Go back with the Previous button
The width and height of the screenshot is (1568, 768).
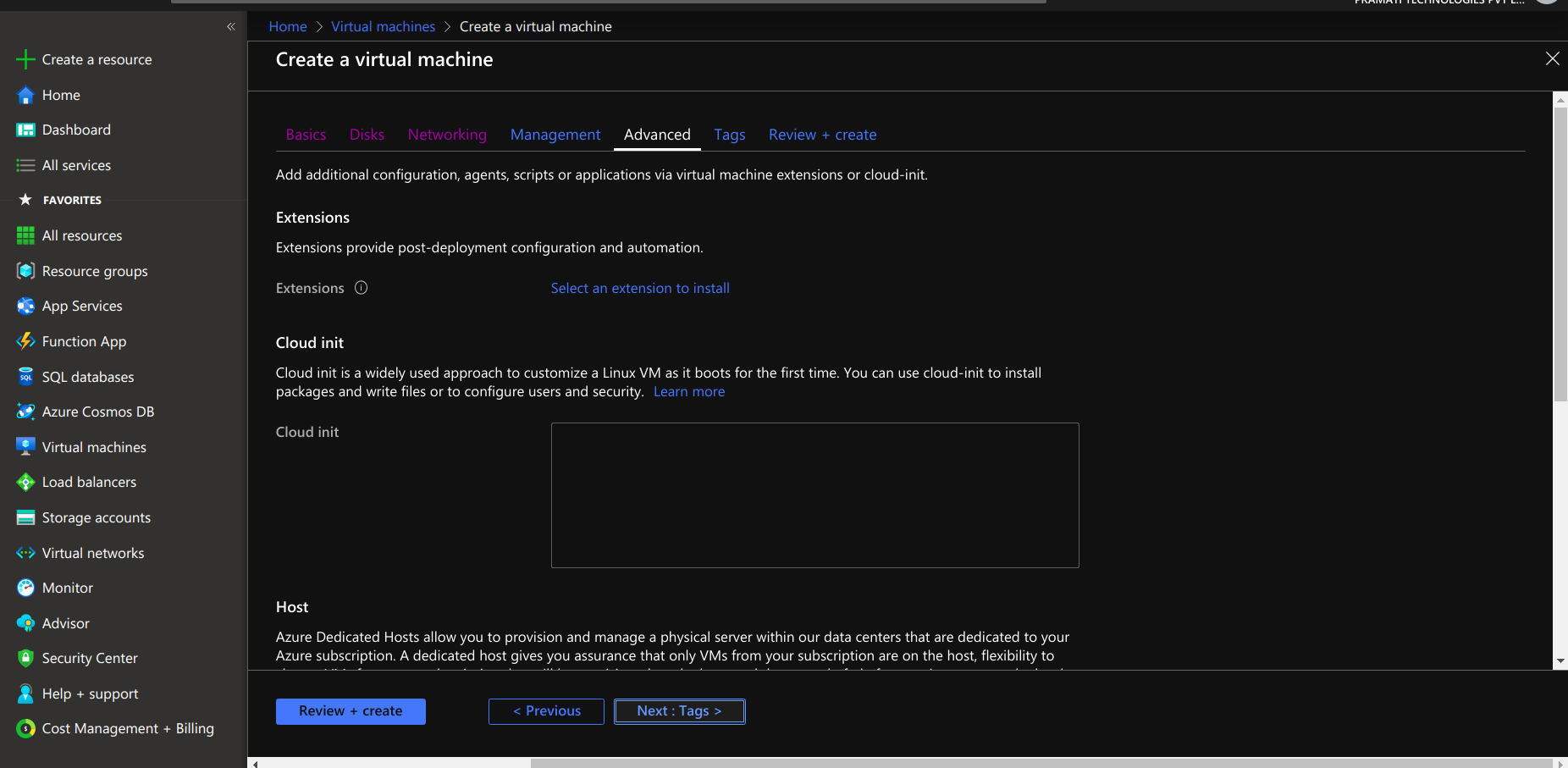(546, 711)
